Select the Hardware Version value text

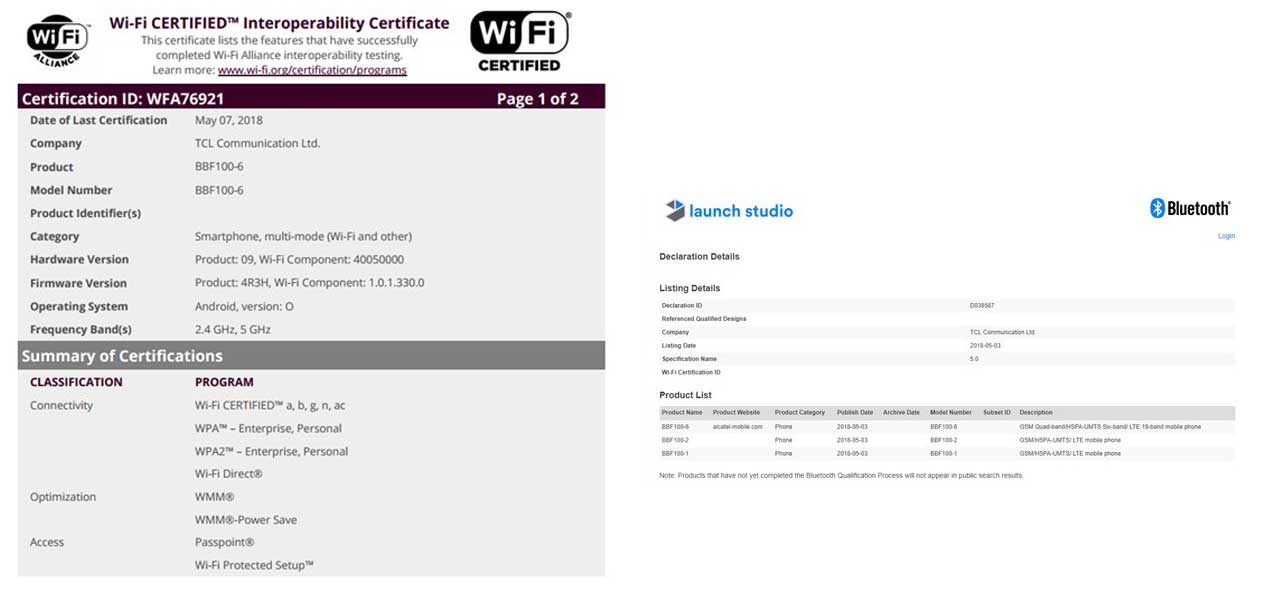[299, 259]
